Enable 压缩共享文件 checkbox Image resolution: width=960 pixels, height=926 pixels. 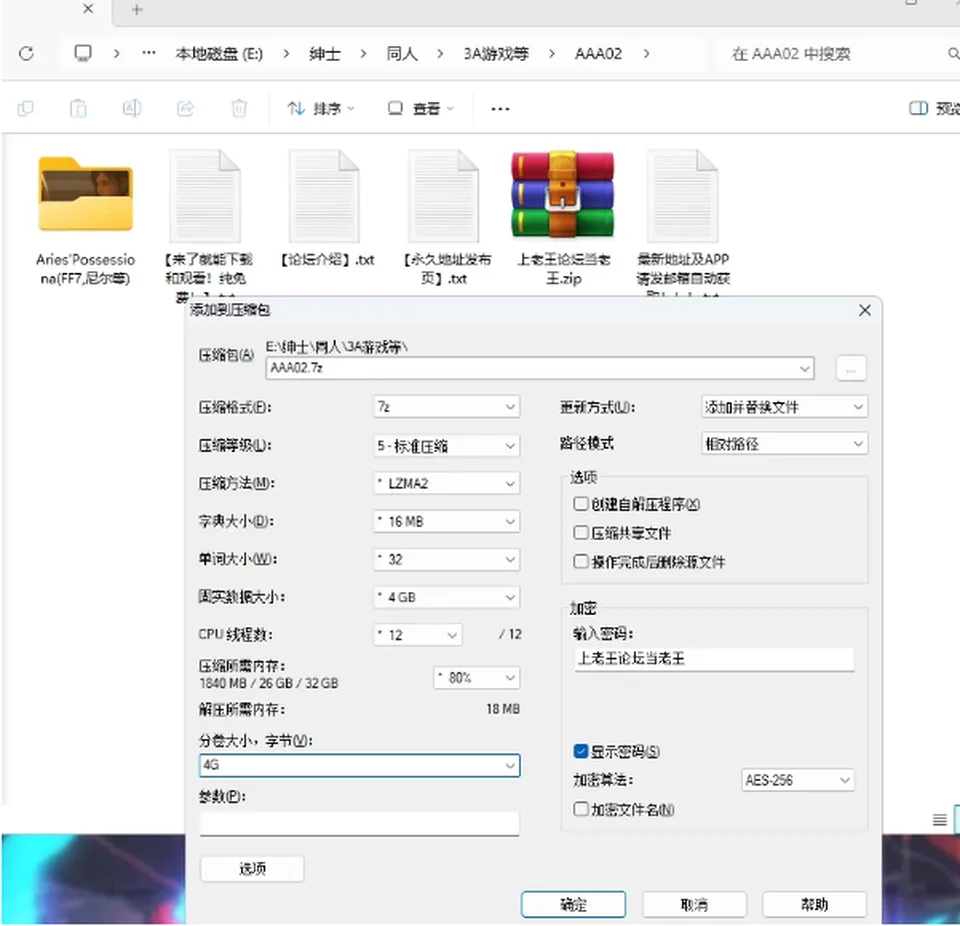[580, 533]
